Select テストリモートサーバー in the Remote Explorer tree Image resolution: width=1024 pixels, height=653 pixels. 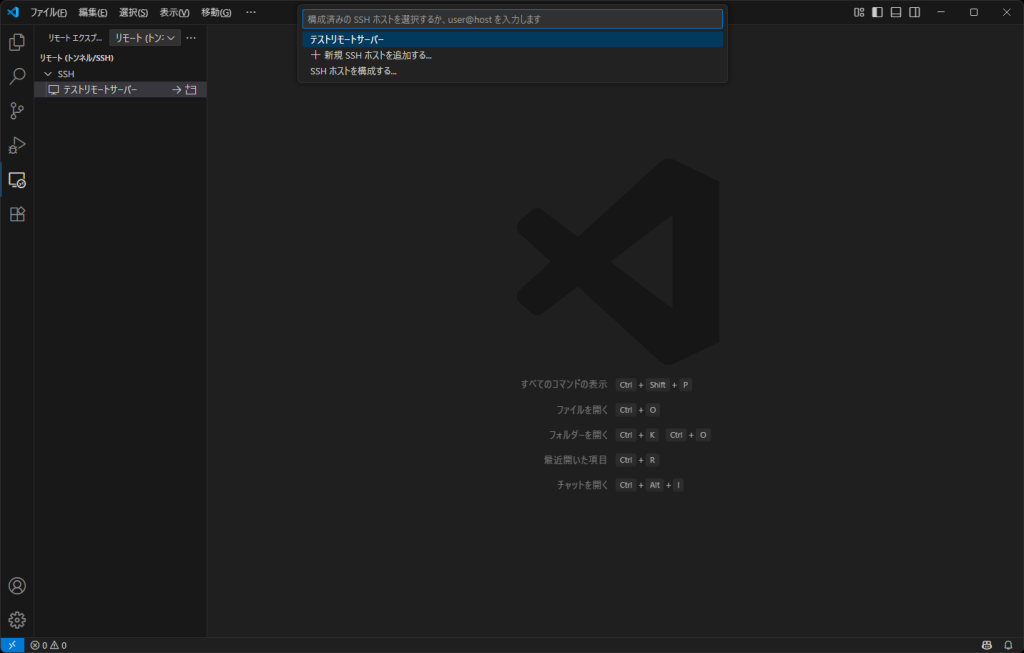click(x=121, y=89)
